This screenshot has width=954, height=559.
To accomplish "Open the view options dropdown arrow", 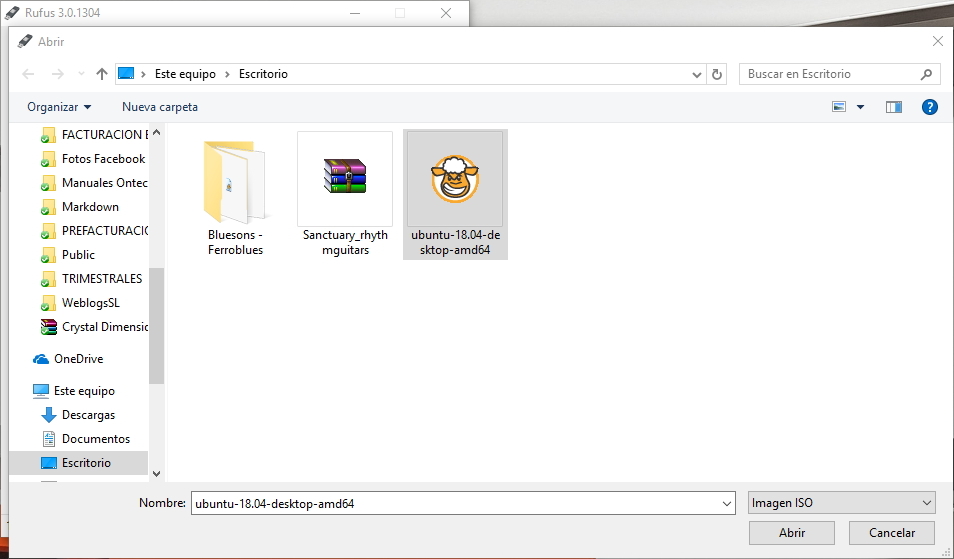I will tap(860, 107).
